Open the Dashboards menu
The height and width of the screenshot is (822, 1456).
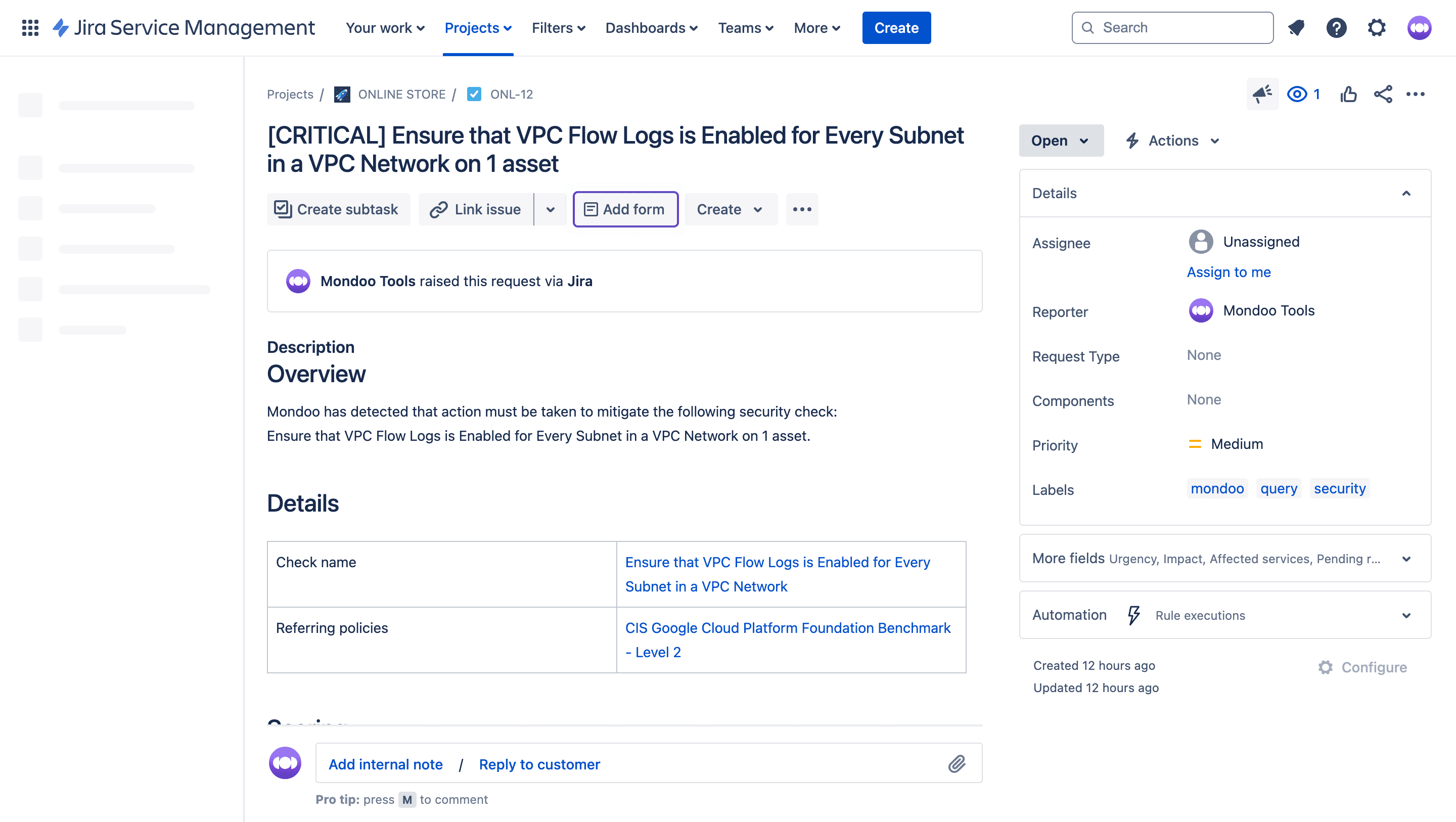[x=651, y=27]
